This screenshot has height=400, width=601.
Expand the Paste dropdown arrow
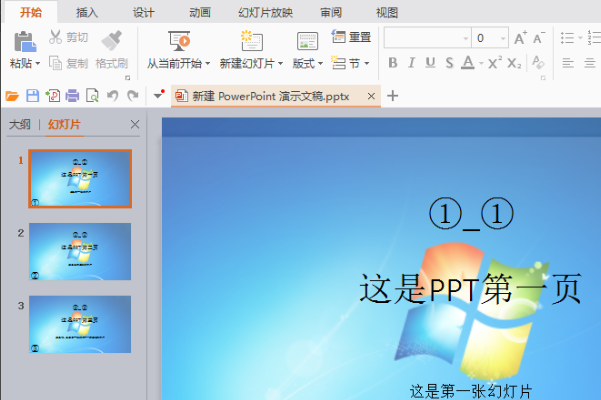[38, 63]
